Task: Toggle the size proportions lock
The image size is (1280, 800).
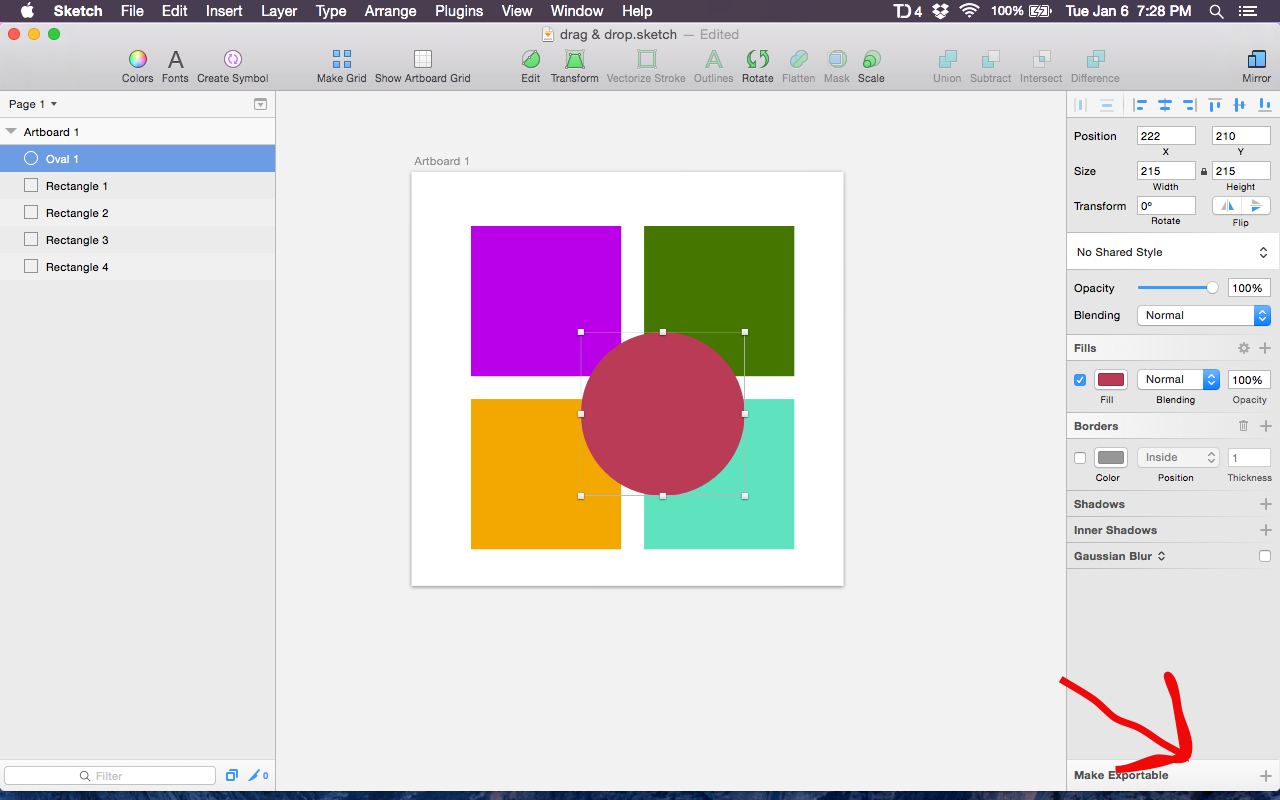Action: click(1204, 172)
